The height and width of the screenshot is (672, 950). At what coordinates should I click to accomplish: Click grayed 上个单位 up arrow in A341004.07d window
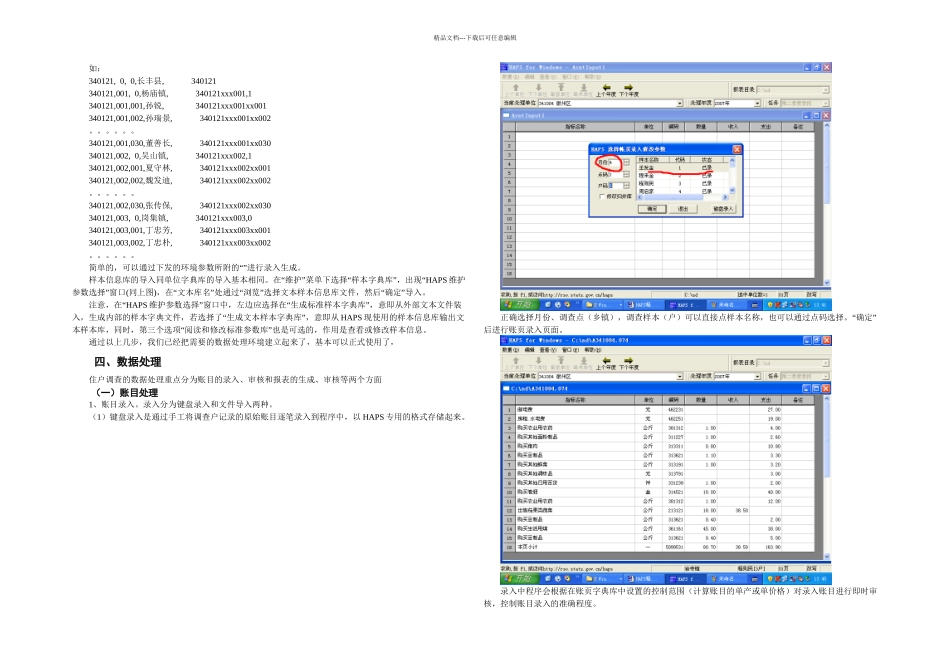[x=516, y=361]
